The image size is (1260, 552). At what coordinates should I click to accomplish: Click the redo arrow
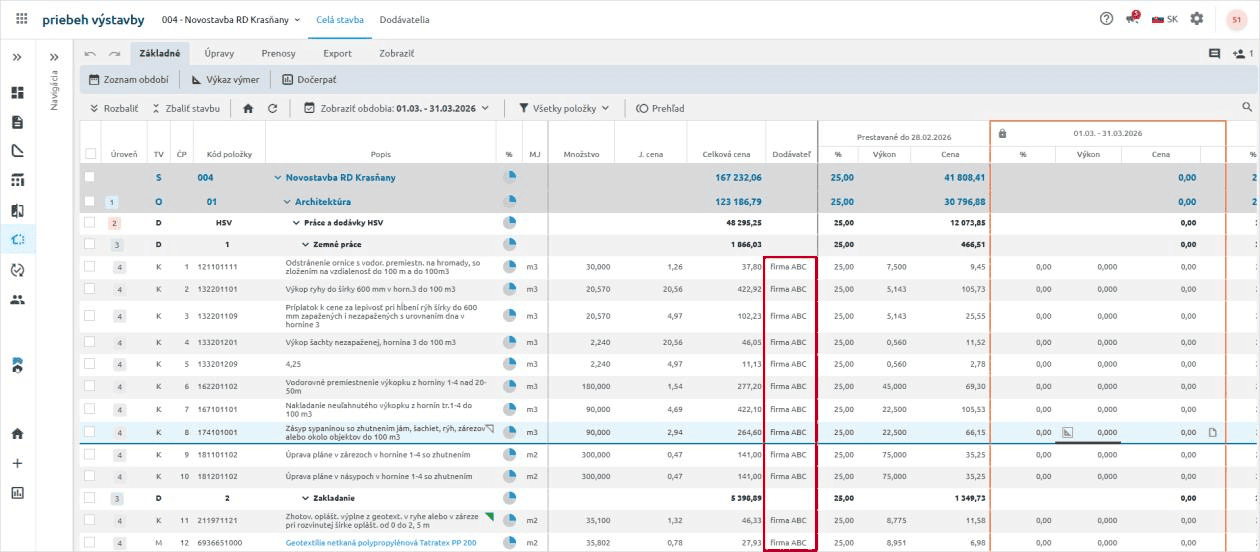point(114,53)
